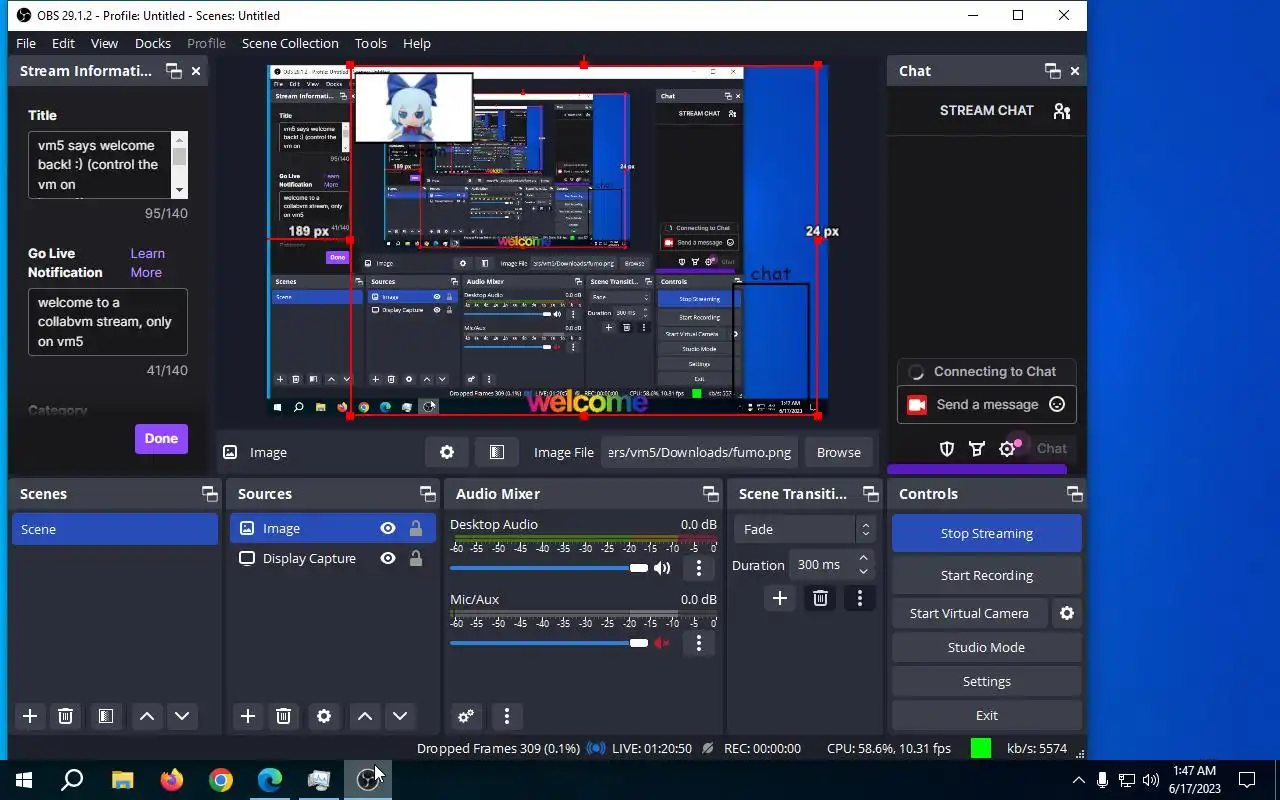Open OBS Settings button
Screen dimensions: 1280x800
coord(986,681)
